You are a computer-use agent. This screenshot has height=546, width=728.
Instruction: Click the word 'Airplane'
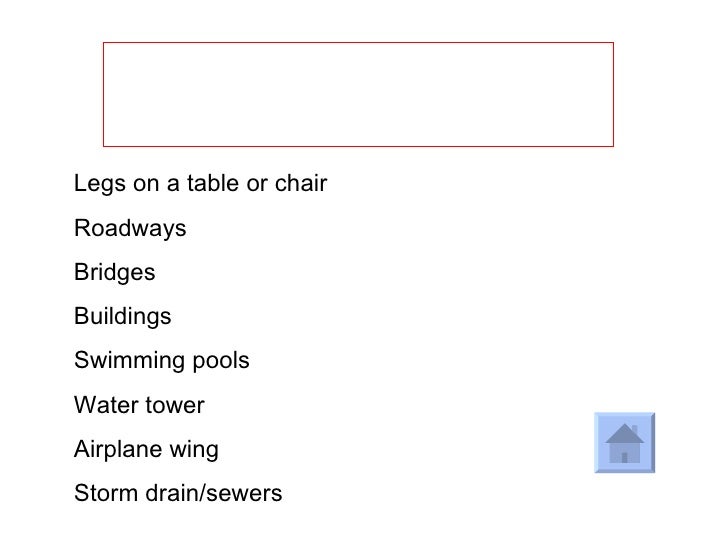coord(117,450)
